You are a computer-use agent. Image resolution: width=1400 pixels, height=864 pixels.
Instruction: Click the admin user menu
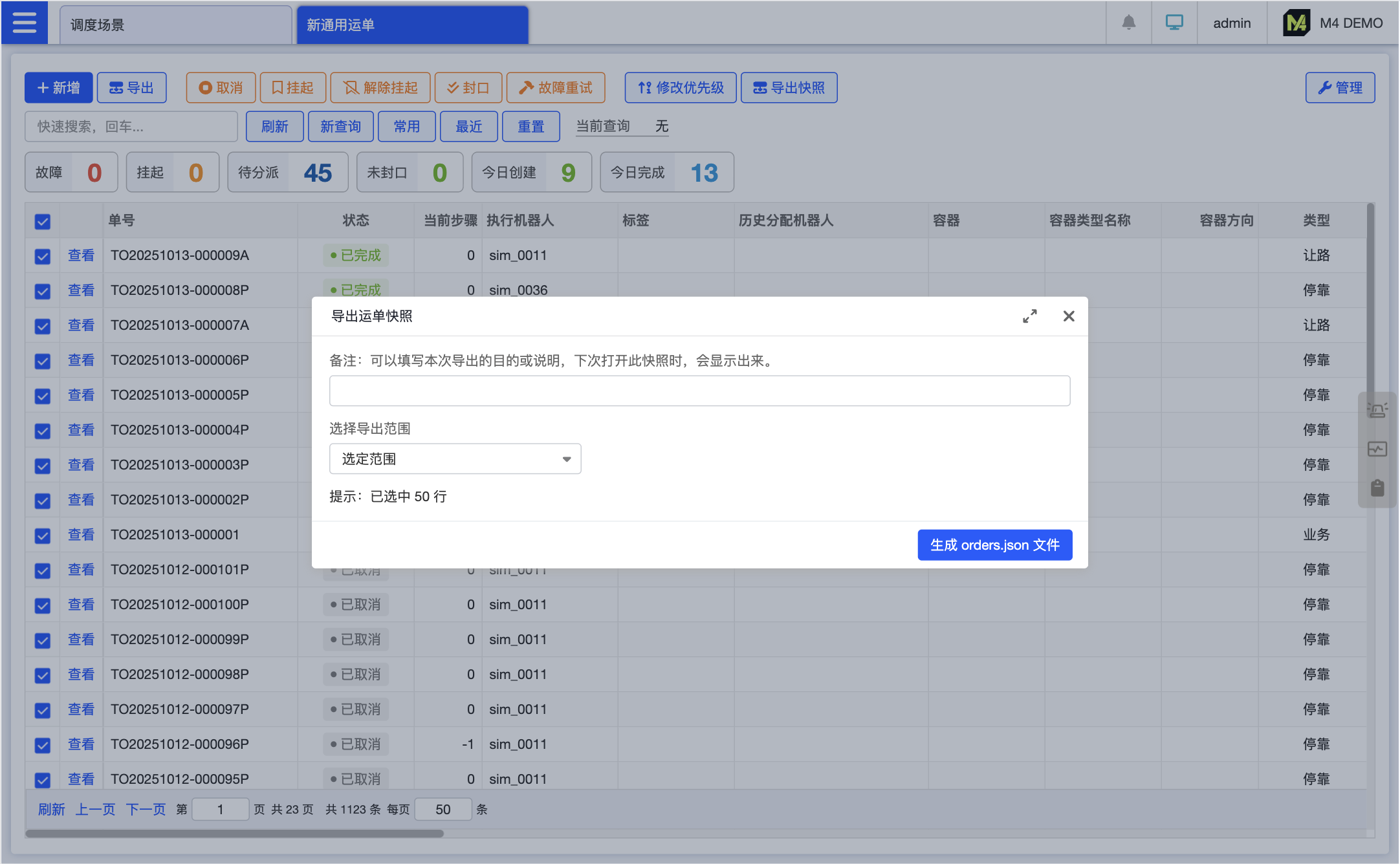point(1232,23)
